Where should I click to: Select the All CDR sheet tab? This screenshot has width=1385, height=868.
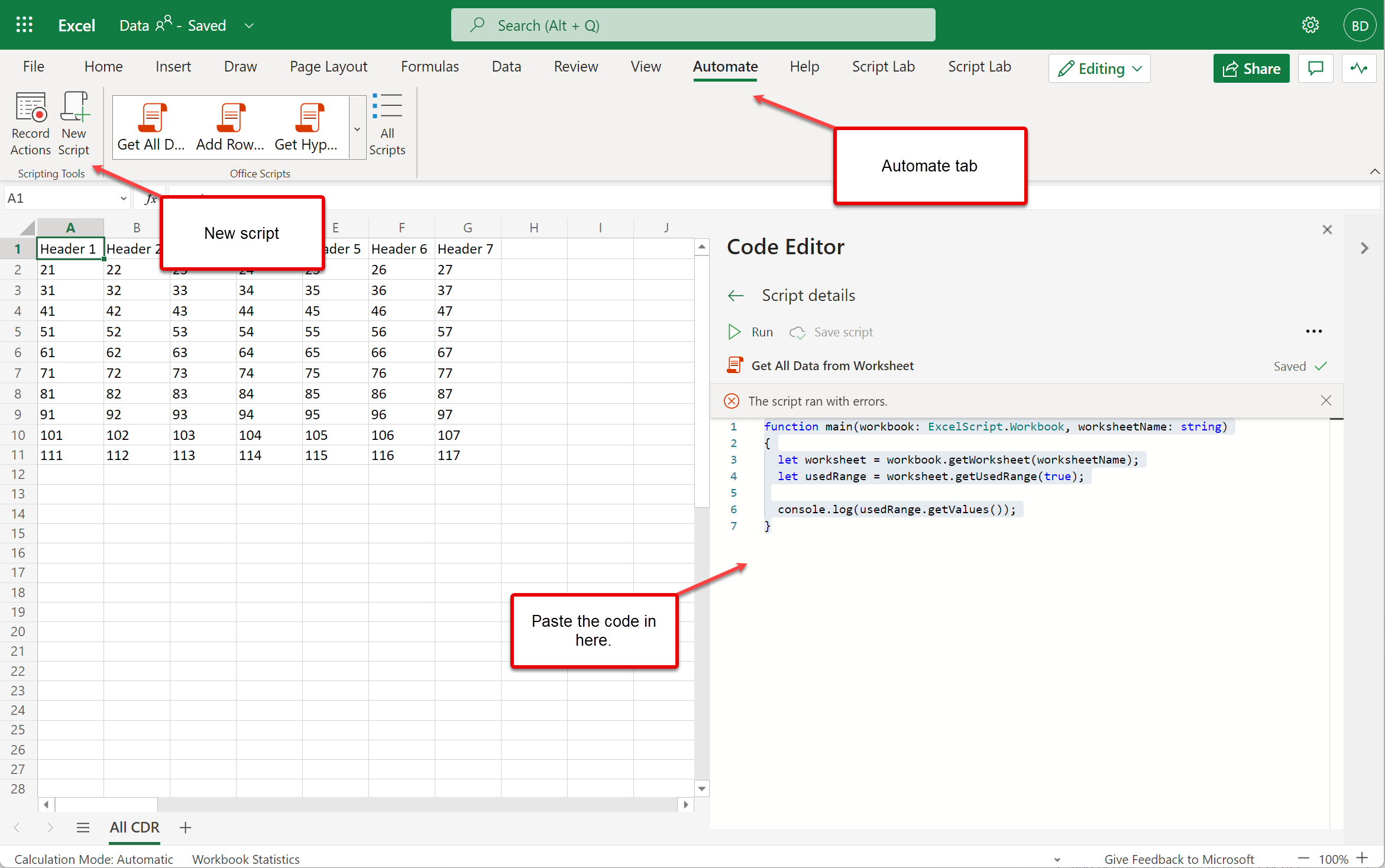coord(134,827)
